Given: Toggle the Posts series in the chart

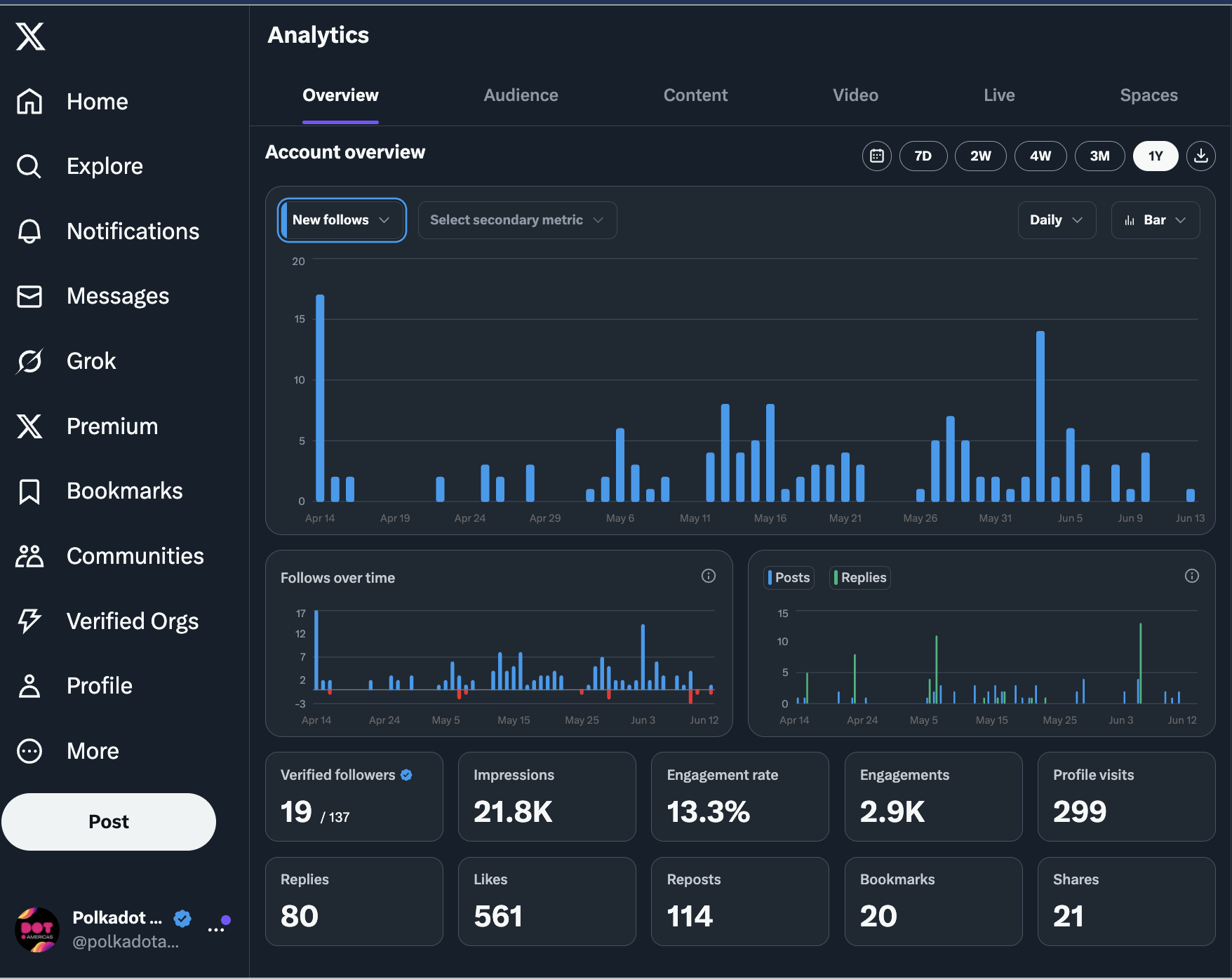Looking at the screenshot, I should (x=789, y=578).
